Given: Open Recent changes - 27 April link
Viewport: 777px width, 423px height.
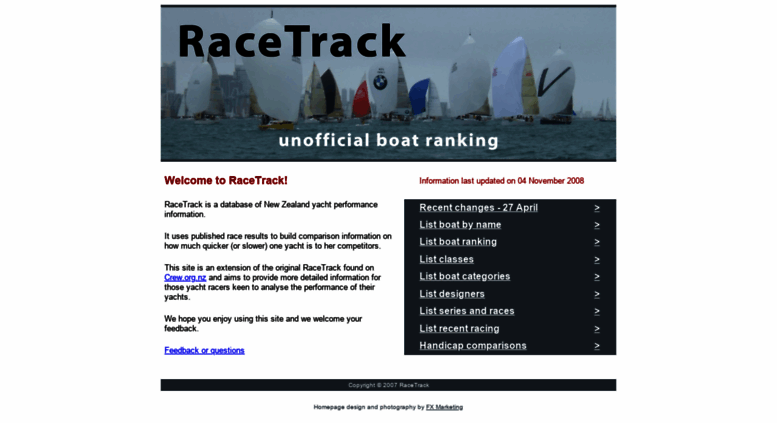Looking at the screenshot, I should coord(478,208).
